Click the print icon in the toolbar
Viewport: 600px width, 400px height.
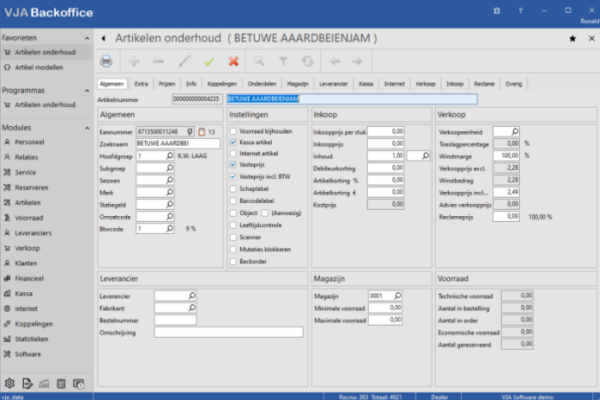pos(106,62)
